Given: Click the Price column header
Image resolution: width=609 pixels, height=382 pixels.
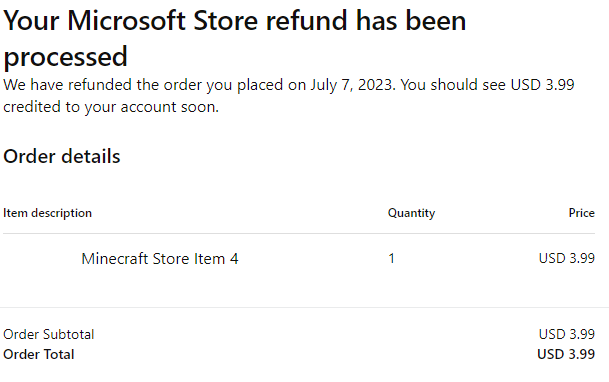Looking at the screenshot, I should (581, 213).
